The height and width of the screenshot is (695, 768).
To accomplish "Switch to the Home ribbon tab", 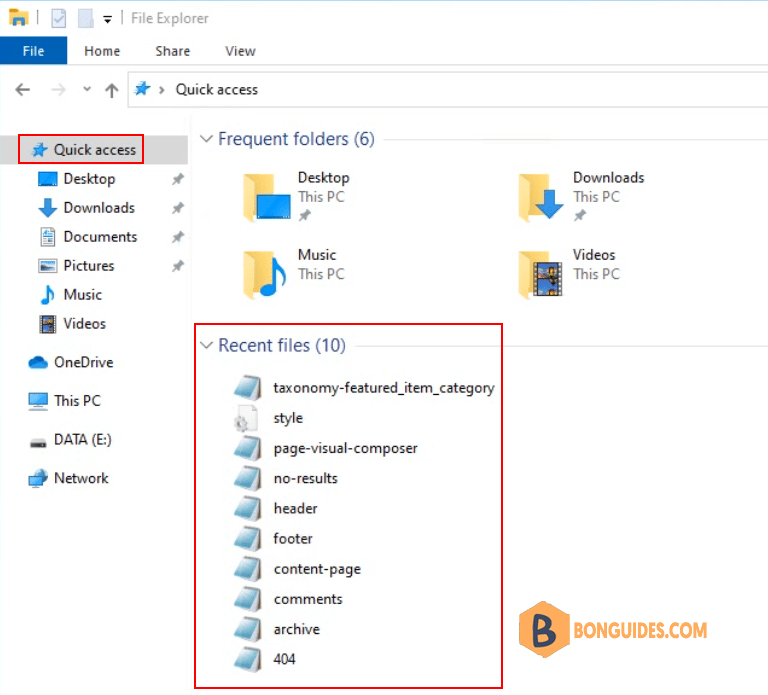I will (102, 51).
